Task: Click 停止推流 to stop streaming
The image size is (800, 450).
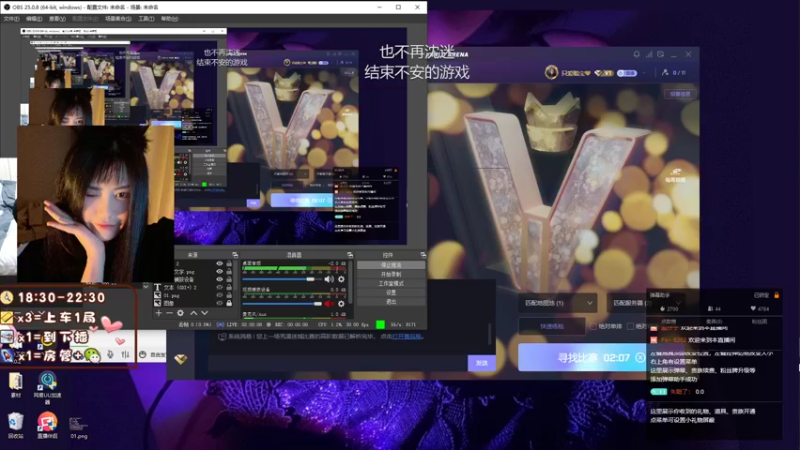Action: pyautogui.click(x=391, y=265)
